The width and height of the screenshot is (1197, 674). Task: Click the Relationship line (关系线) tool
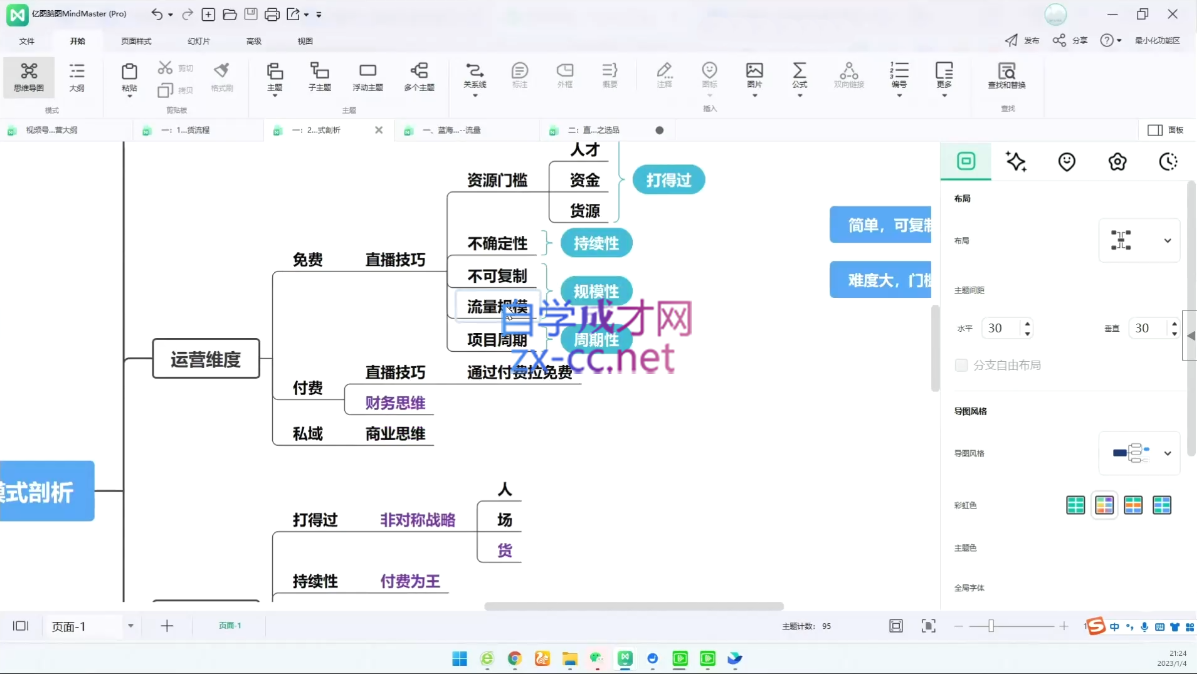click(x=475, y=77)
